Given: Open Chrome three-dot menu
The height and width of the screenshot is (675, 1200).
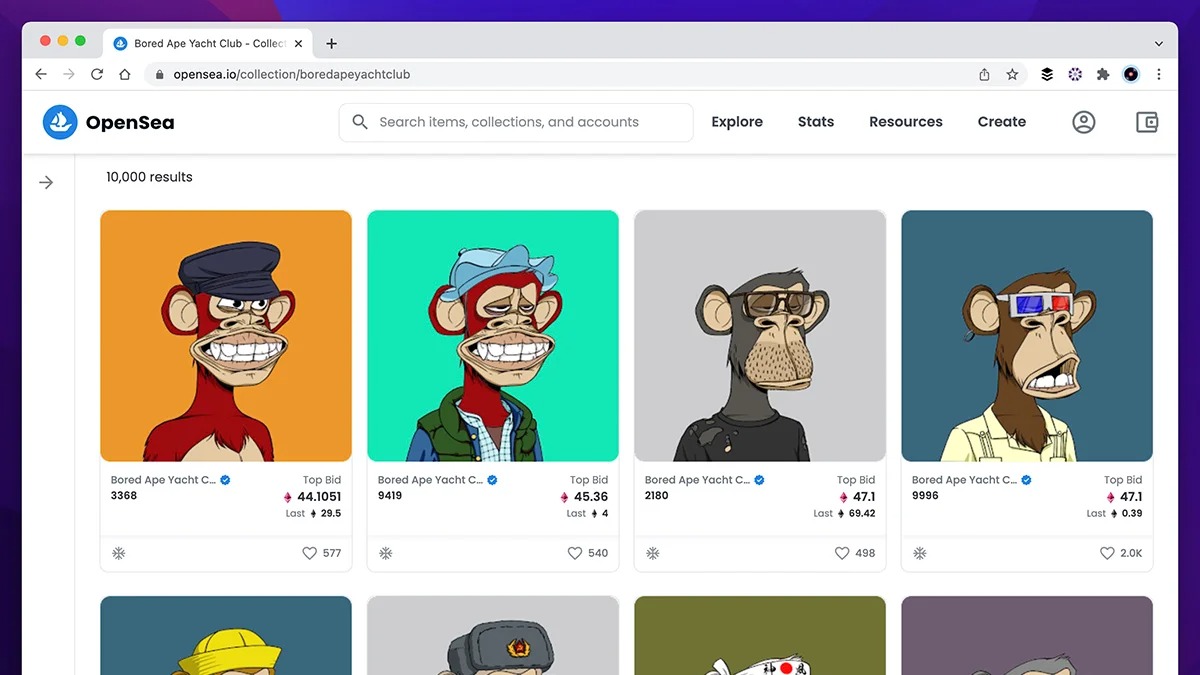Looking at the screenshot, I should (x=1159, y=74).
